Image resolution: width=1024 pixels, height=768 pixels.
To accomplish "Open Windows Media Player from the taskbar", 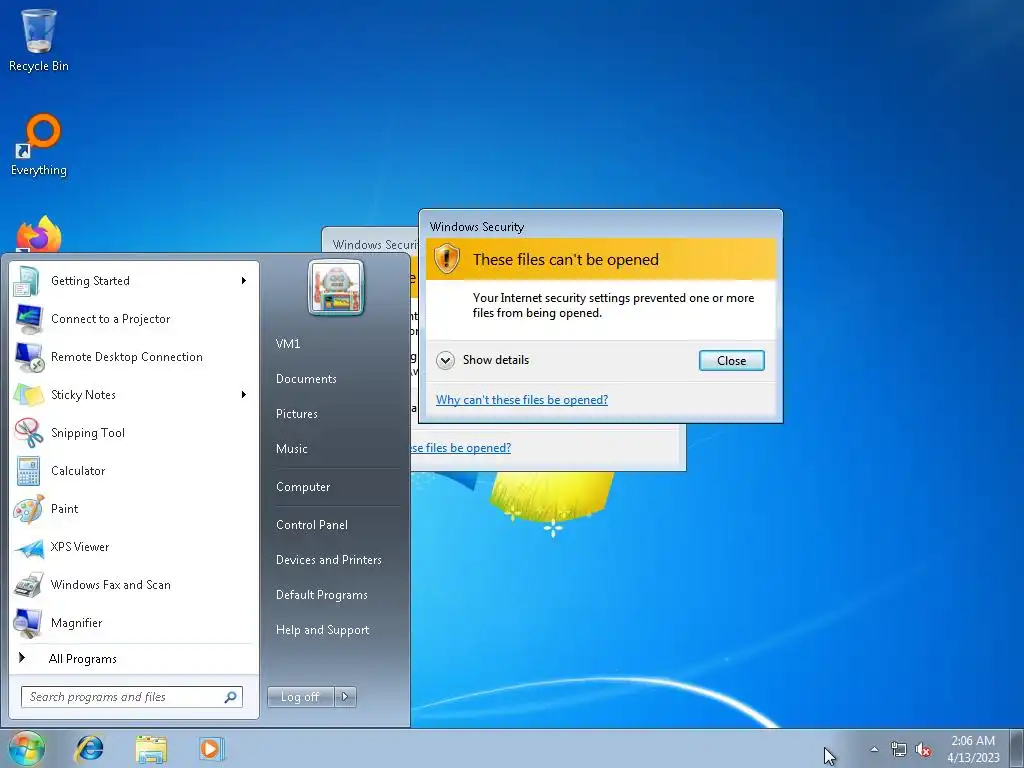I will pos(212,748).
